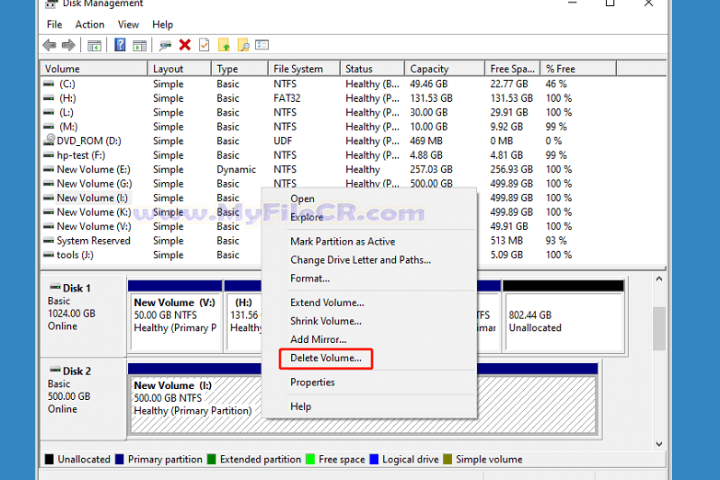This screenshot has width=720, height=480.
Task: Sort by the Type column header
Action: (240, 69)
